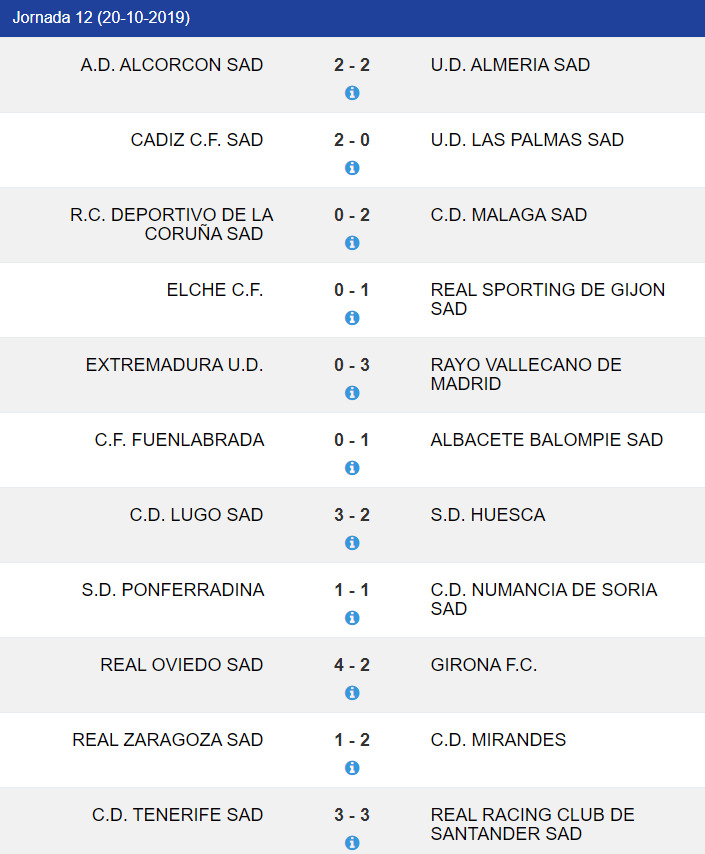Click info icon for Alcorcon vs Almeria match
The image size is (705, 854).
coord(352,93)
